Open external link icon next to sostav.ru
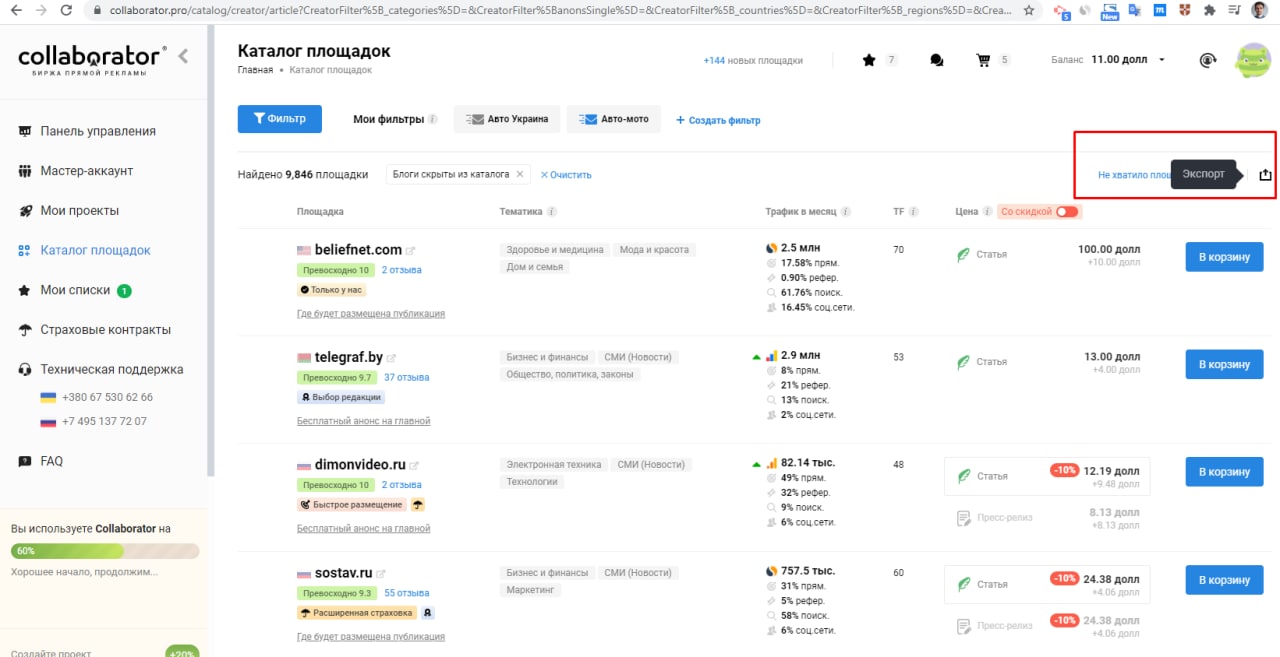Viewport: 1280px width, 657px height. tap(381, 574)
